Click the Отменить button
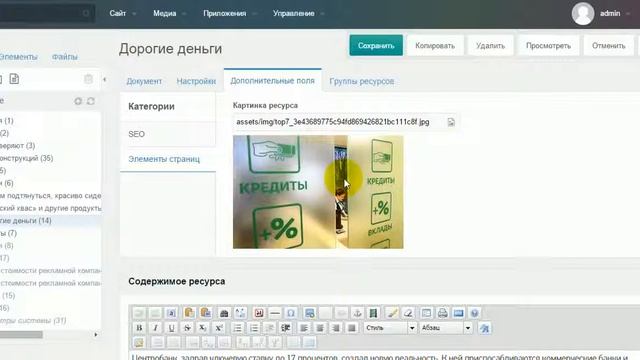This screenshot has width=640, height=360. pos(609,46)
